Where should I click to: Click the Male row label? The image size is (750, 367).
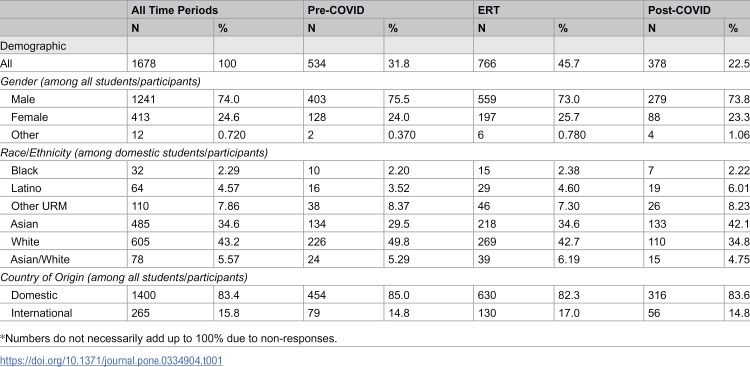point(23,100)
